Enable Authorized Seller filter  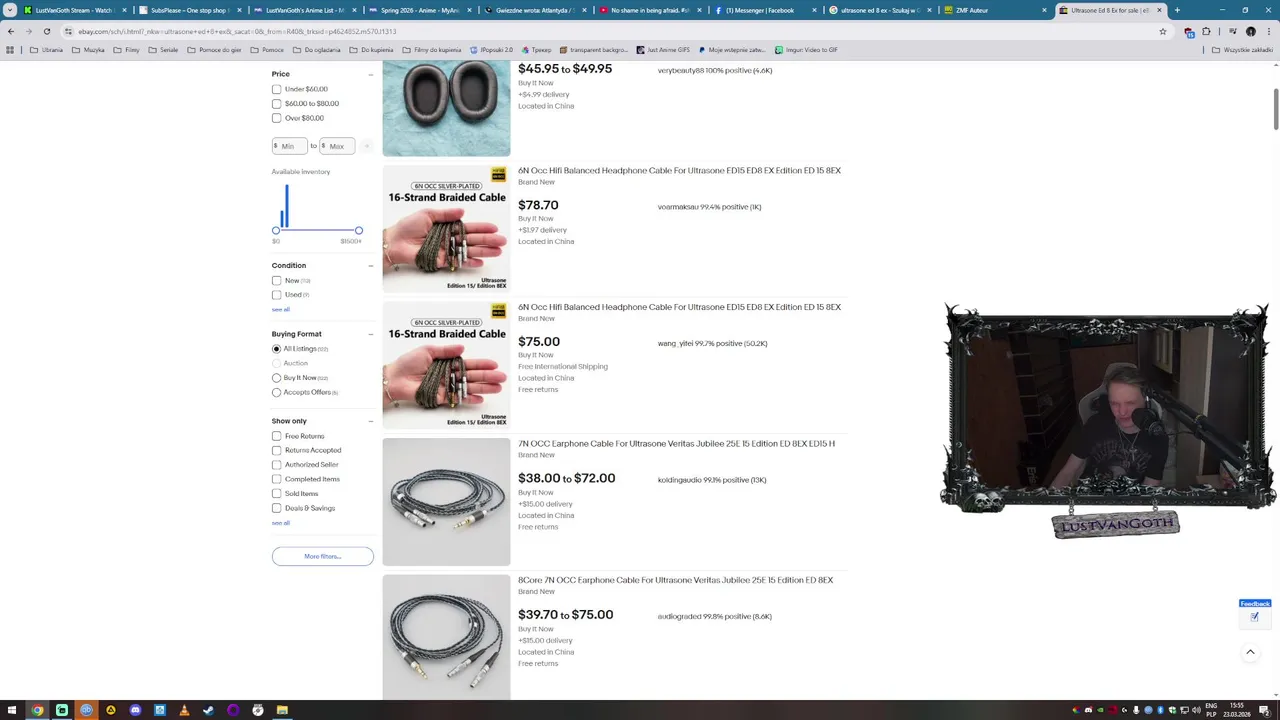(277, 465)
